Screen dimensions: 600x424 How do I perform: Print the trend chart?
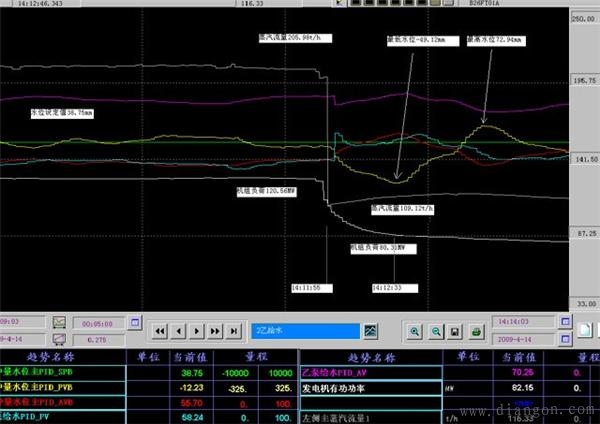[x=476, y=330]
